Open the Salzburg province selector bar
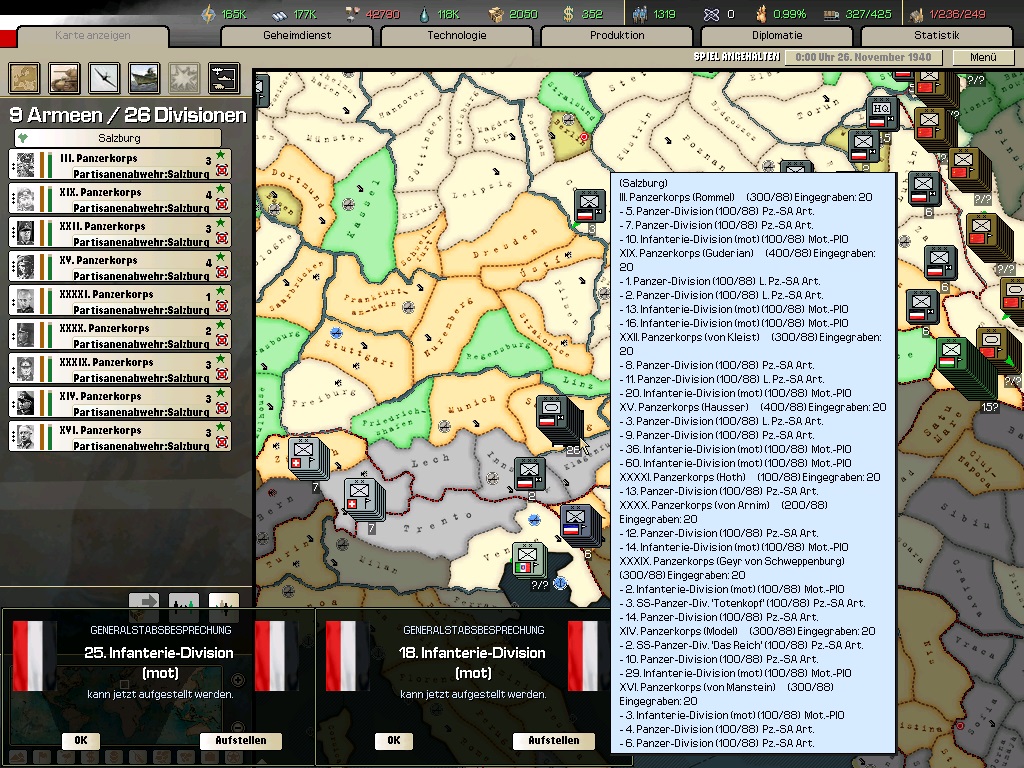 (118, 138)
